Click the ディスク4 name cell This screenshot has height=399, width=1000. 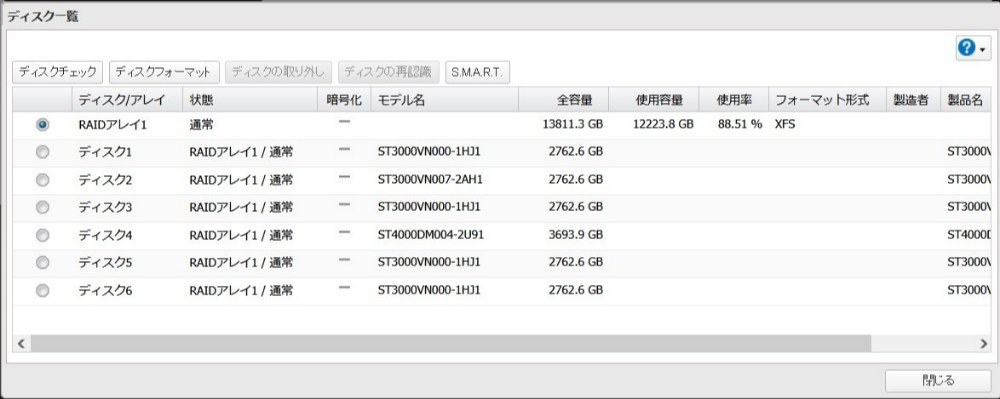point(105,235)
